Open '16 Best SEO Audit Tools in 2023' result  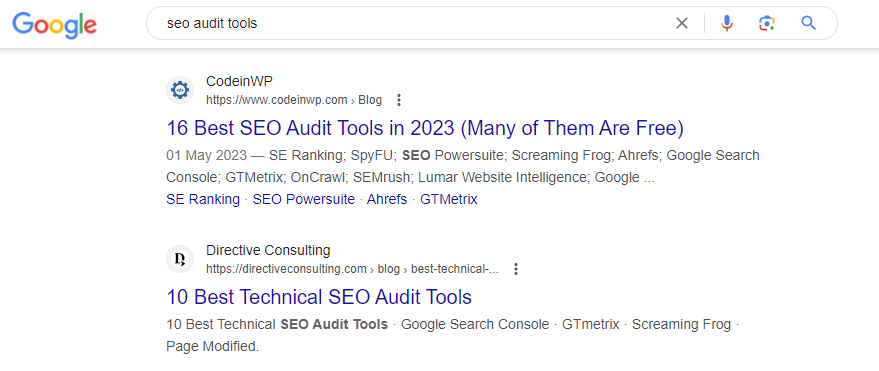coord(425,128)
